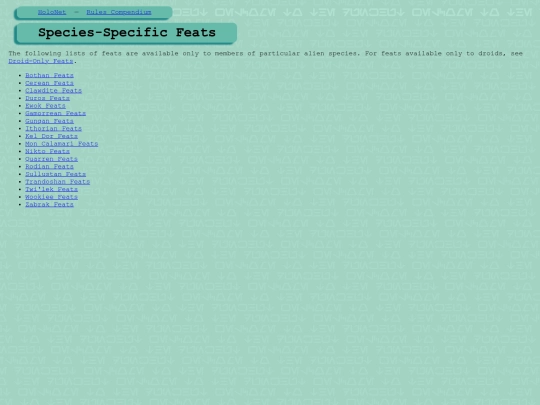Viewport: 540px width, 405px height.
Task: Open Bothan Feats link
Action: pyautogui.click(x=49, y=75)
